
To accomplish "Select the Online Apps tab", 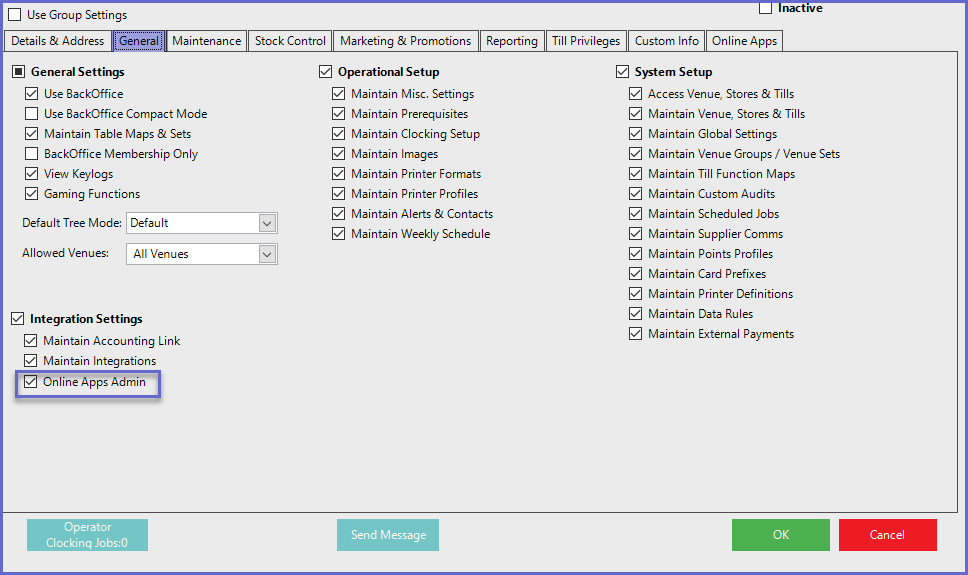I will tap(744, 41).
